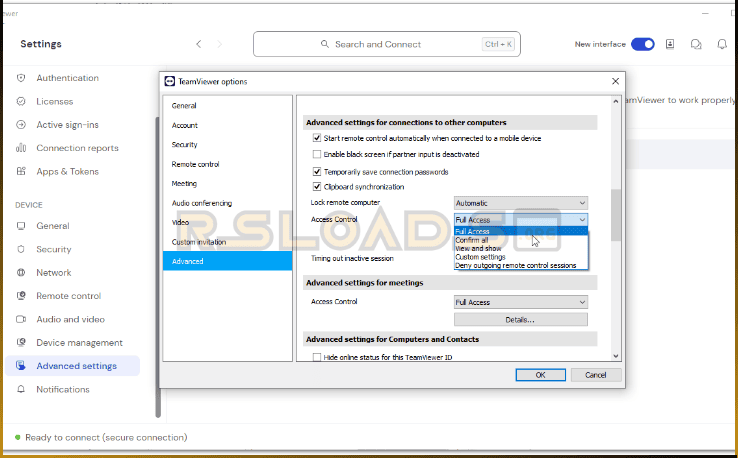The width and height of the screenshot is (738, 458).
Task: Select the Advanced tab in dialog
Action: 227,261
